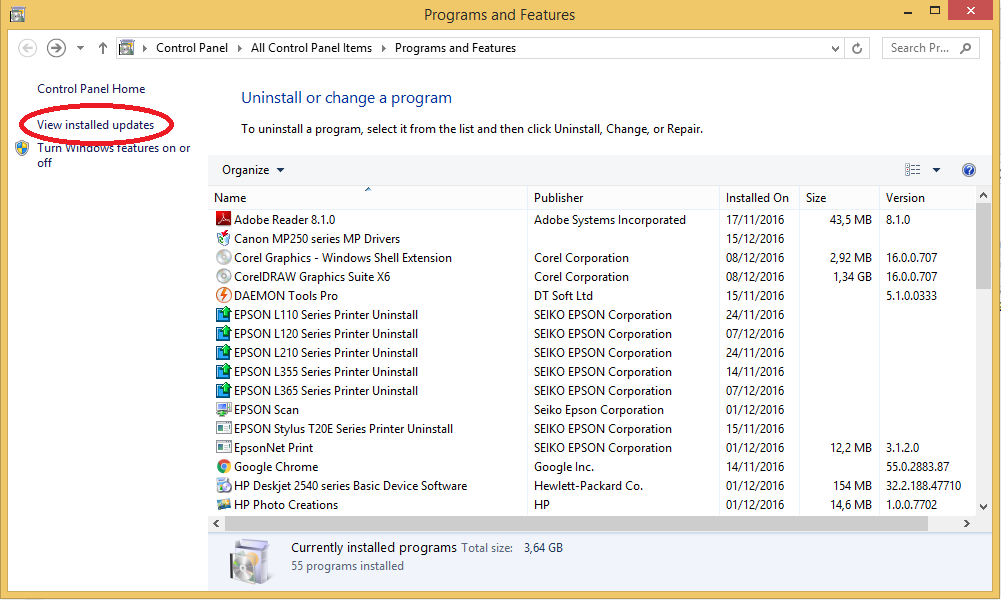
Task: Click the EPSON Scan program icon
Action: coord(223,409)
